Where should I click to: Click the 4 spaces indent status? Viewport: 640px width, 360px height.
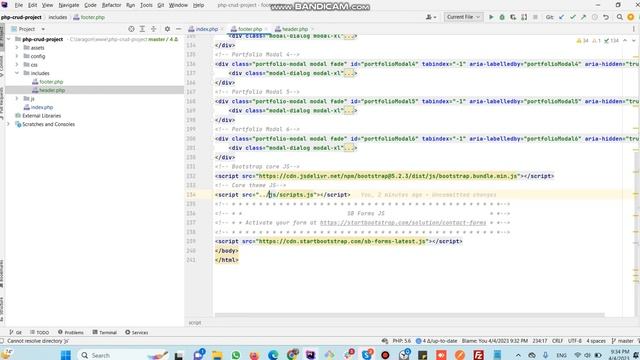(x=596, y=341)
